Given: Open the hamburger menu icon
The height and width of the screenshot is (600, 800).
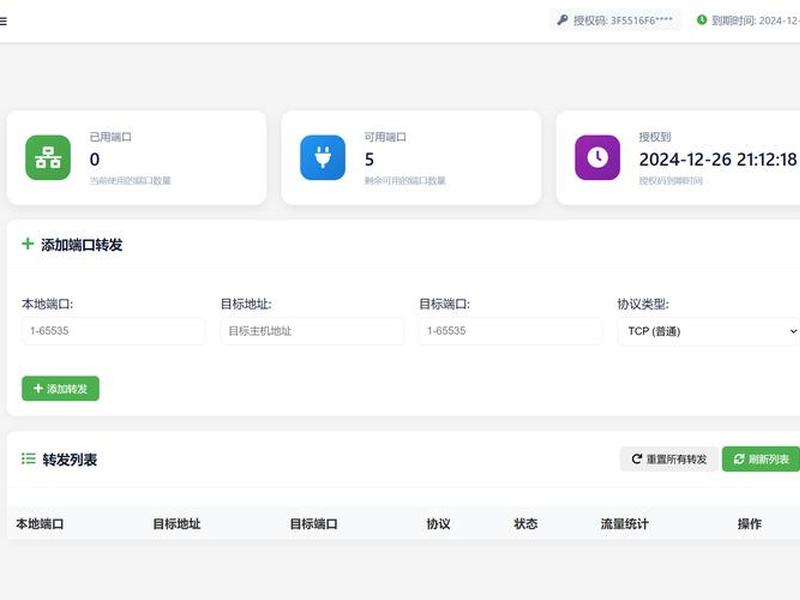Looking at the screenshot, I should (3, 21).
